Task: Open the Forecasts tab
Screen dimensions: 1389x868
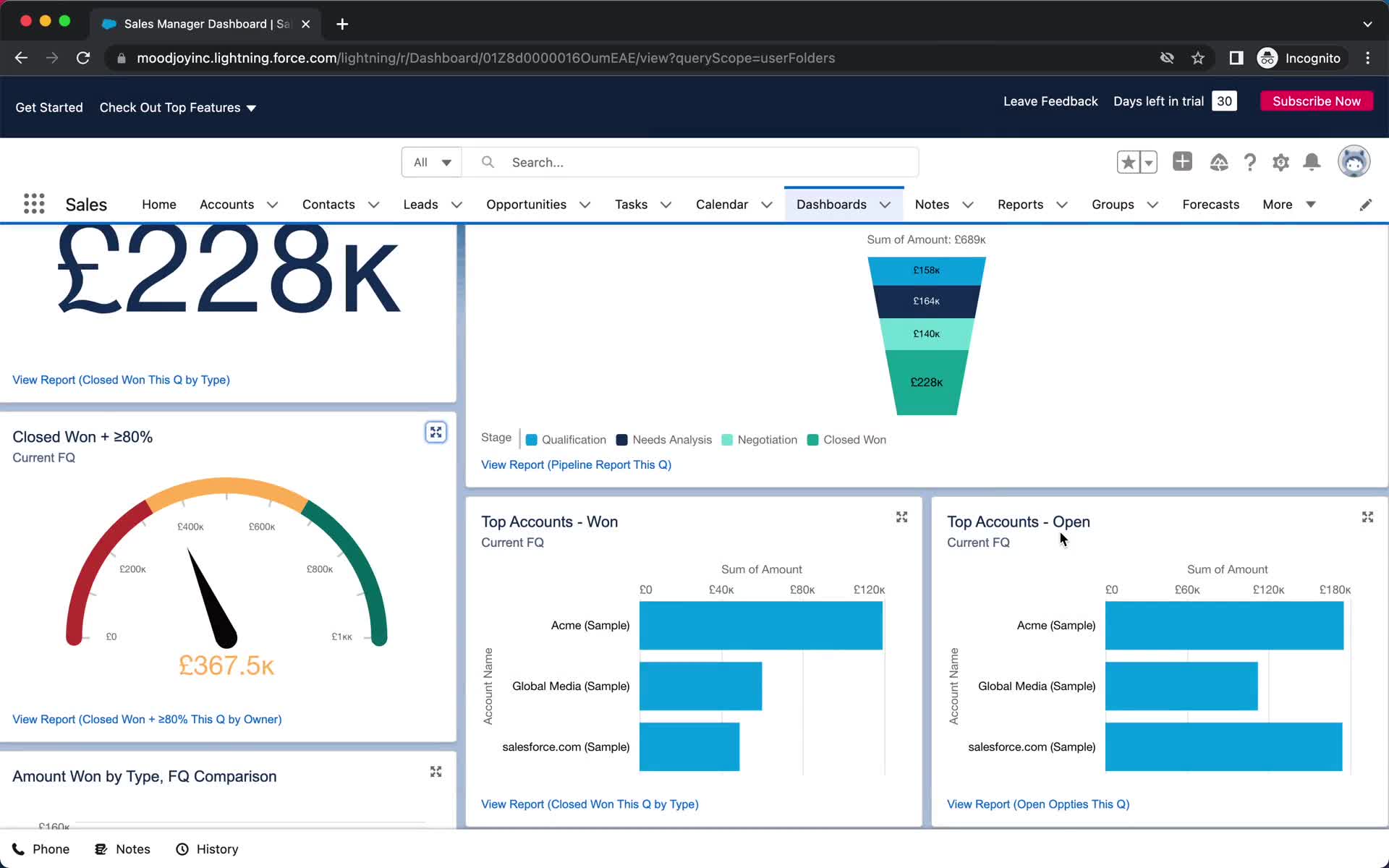Action: coord(1210,205)
